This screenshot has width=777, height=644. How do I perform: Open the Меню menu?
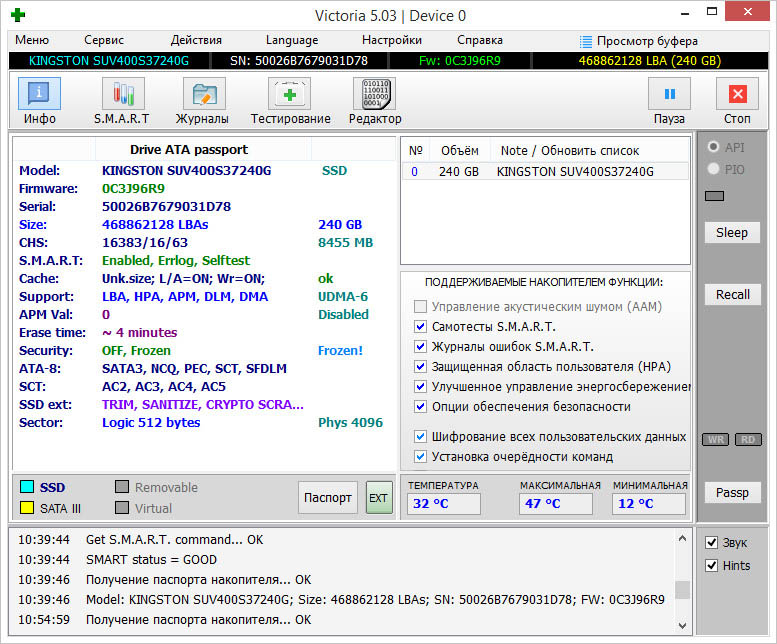[32, 40]
